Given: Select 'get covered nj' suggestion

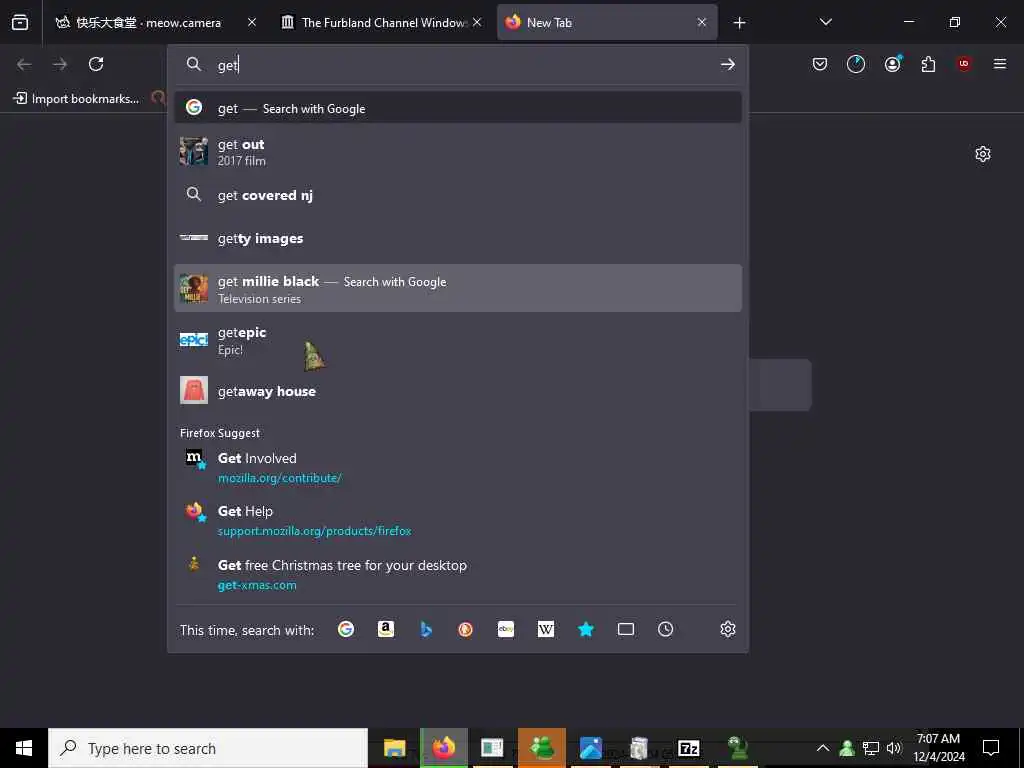Looking at the screenshot, I should [458, 195].
